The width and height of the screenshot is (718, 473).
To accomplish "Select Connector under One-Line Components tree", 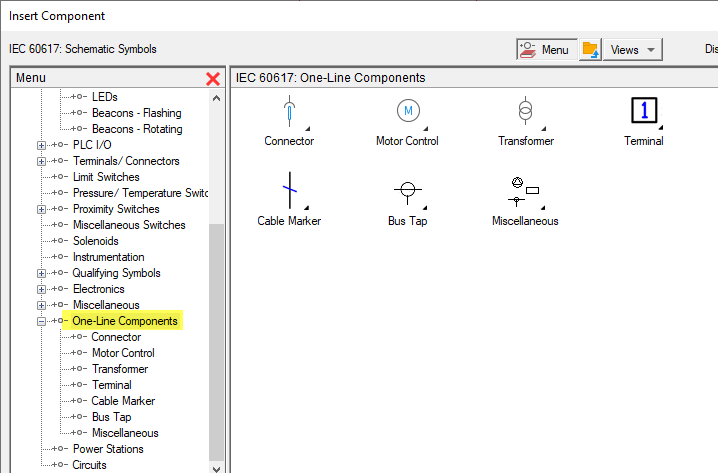I will coord(116,337).
